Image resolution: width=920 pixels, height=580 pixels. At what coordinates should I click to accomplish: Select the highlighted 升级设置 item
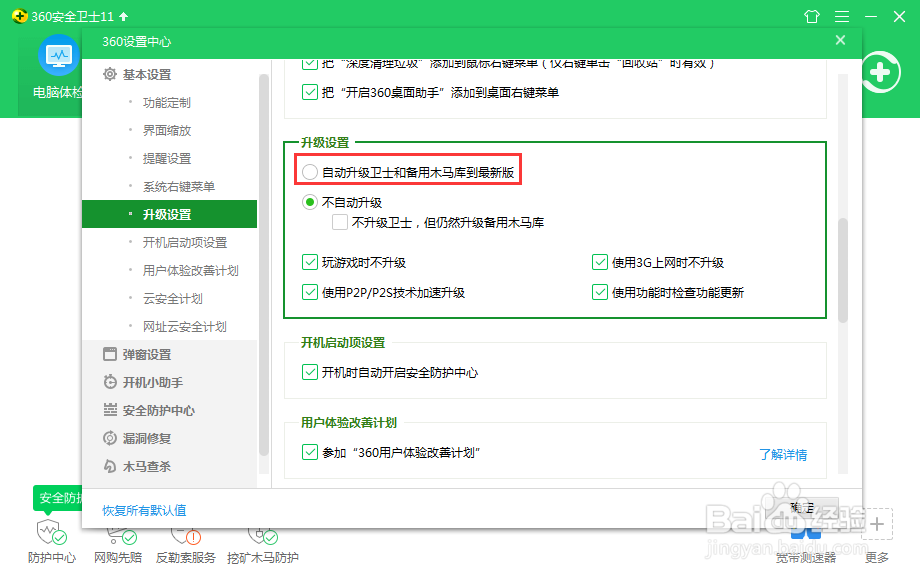(170, 214)
